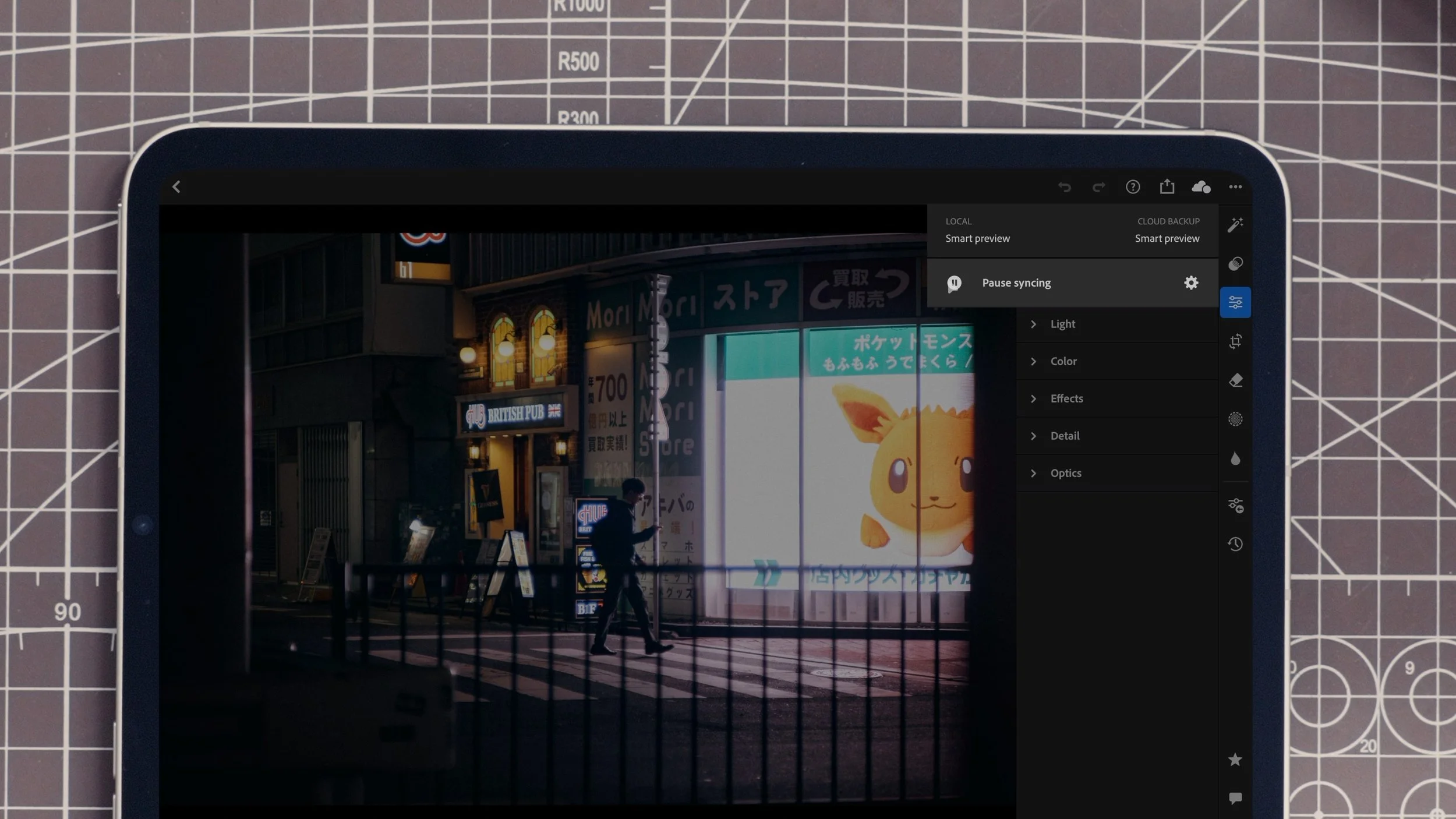Tap the CLOUD BACKUP Smart preview status text

[x=1167, y=238]
